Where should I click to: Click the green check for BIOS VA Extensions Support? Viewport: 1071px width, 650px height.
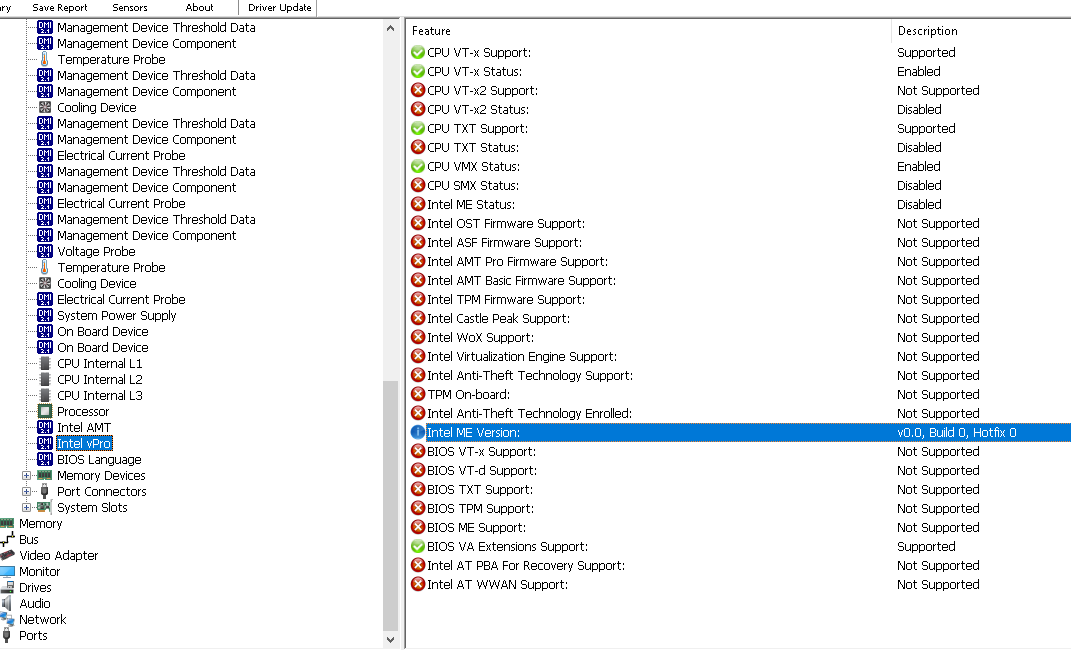[x=418, y=546]
